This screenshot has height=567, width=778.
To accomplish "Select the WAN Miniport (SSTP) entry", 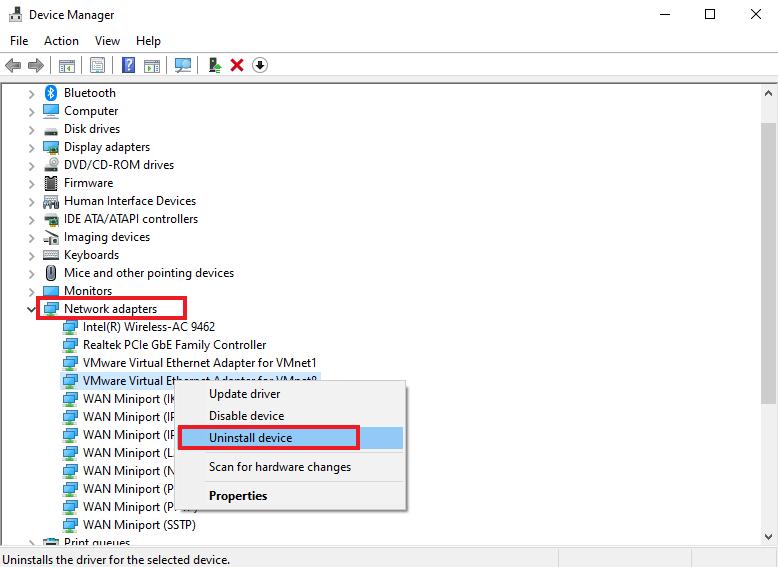I will click(x=139, y=525).
